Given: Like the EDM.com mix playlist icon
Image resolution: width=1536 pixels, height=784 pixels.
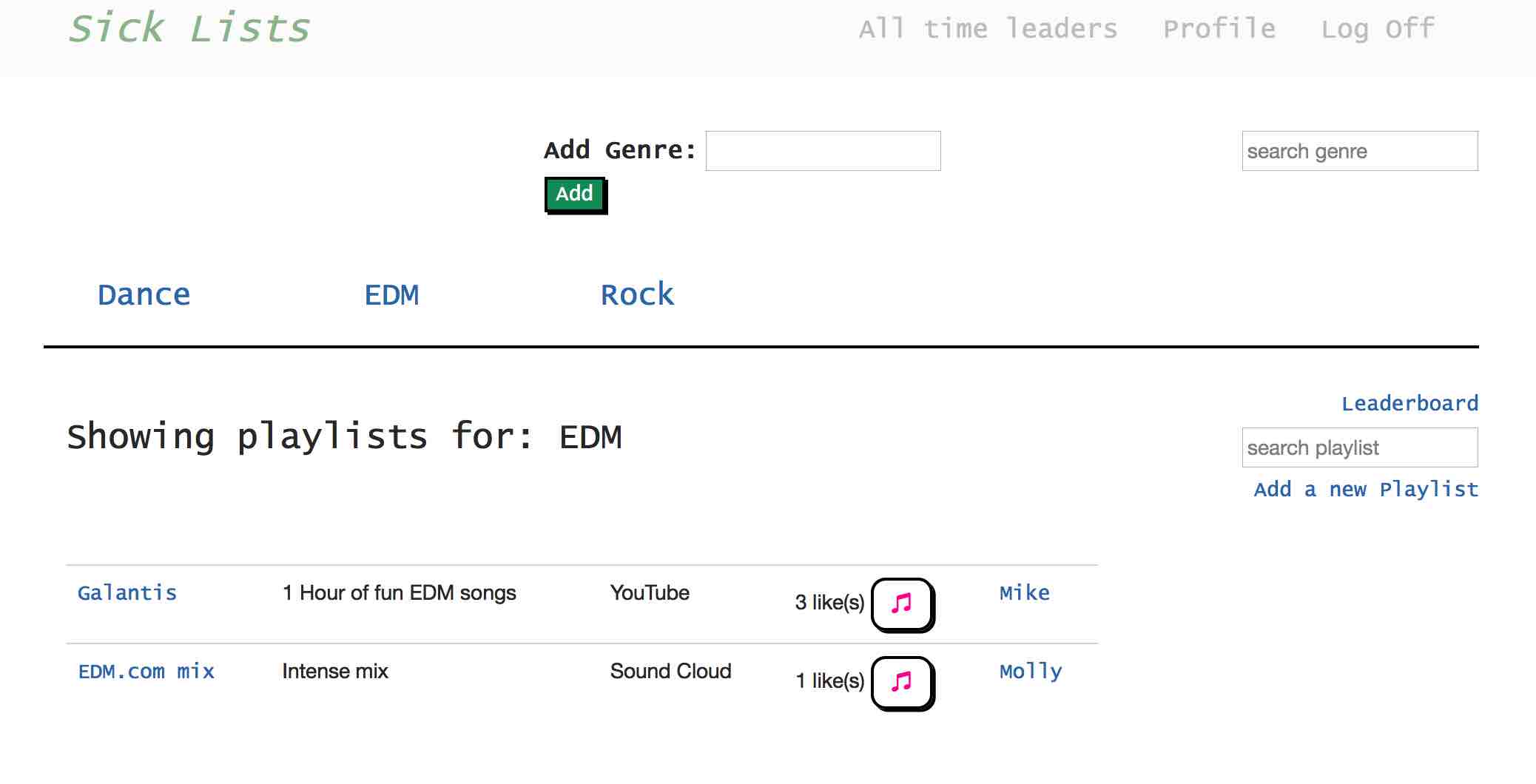Looking at the screenshot, I should point(902,683).
